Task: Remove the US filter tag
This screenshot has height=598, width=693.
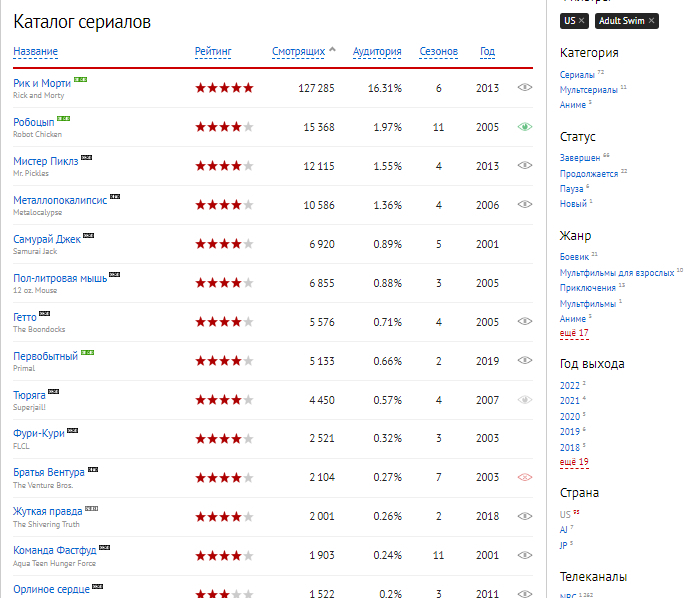Action: pyautogui.click(x=582, y=21)
